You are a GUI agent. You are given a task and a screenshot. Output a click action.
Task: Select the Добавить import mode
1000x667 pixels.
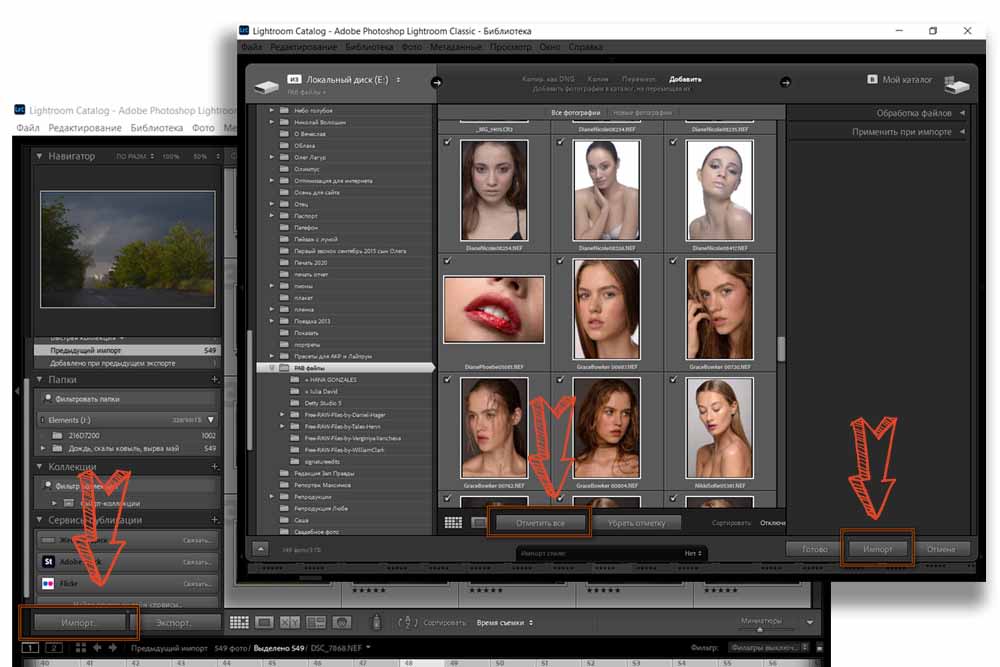click(x=685, y=79)
